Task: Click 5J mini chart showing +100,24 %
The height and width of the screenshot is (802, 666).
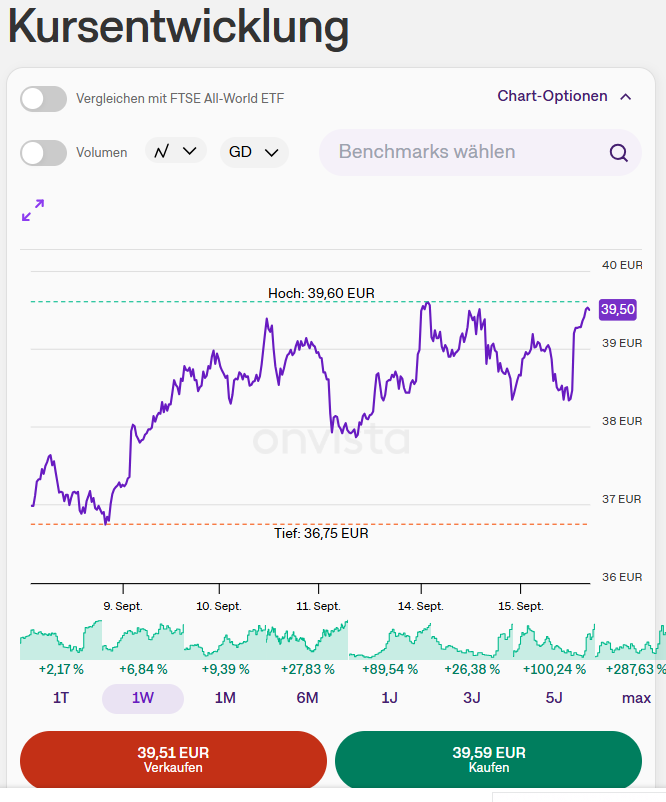Action: (554, 641)
